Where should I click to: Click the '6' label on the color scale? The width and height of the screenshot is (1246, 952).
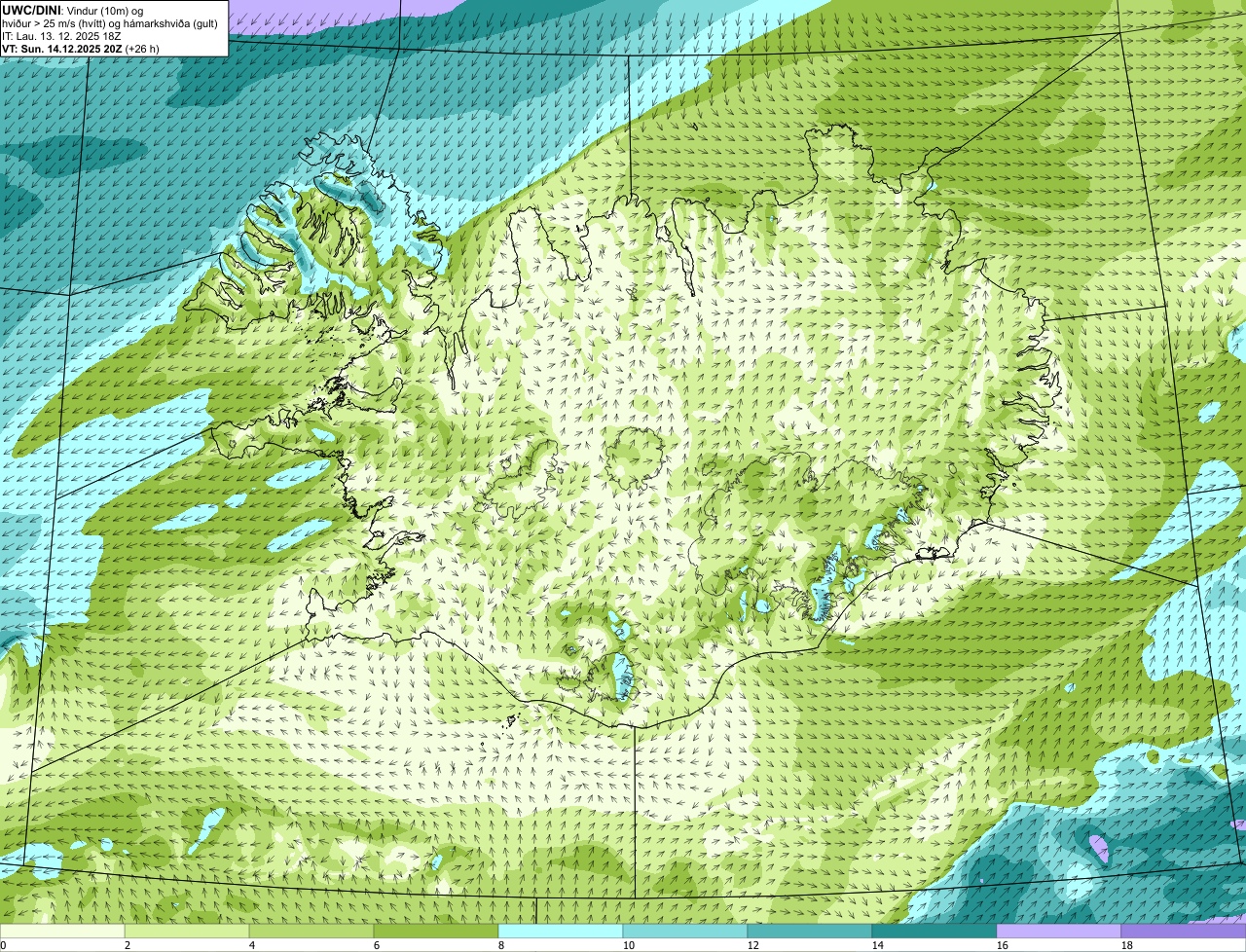click(x=377, y=945)
